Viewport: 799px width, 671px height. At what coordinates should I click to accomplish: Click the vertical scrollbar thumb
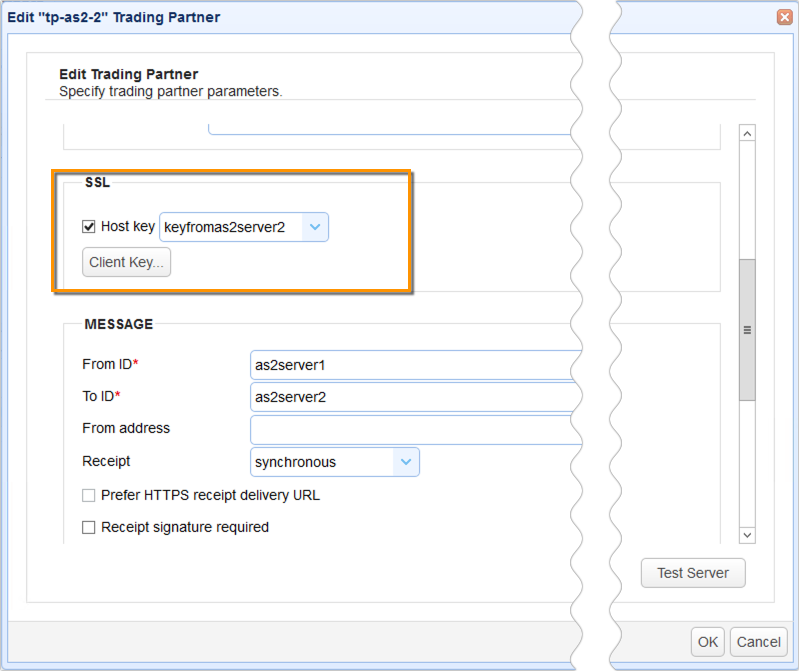(747, 329)
